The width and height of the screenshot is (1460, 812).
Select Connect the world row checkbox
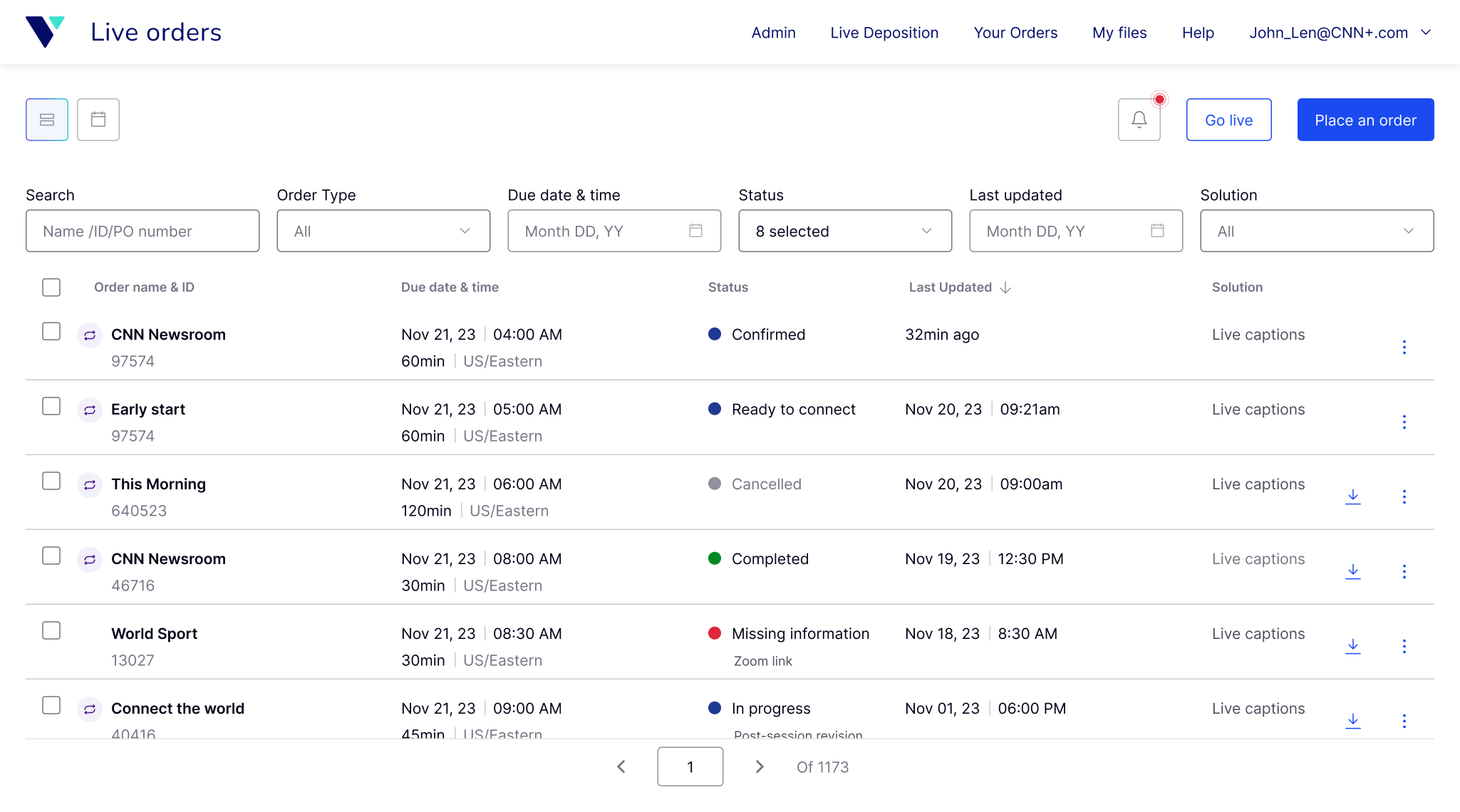click(51, 705)
